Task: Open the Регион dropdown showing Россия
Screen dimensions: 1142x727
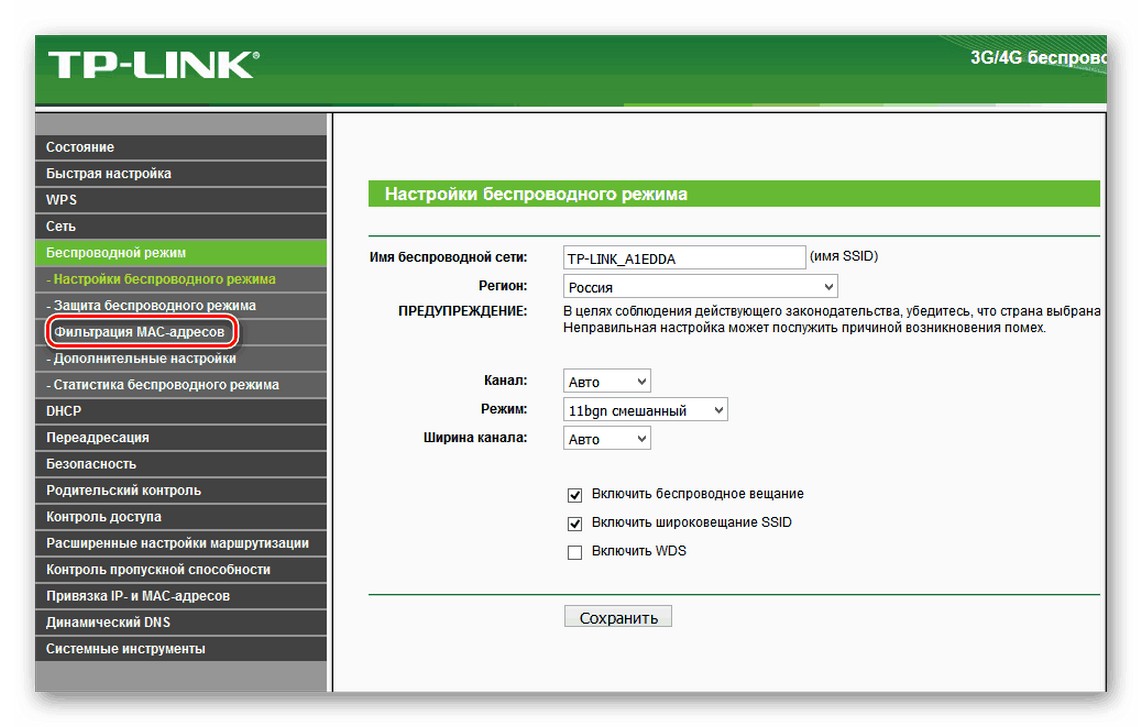Action: click(700, 286)
